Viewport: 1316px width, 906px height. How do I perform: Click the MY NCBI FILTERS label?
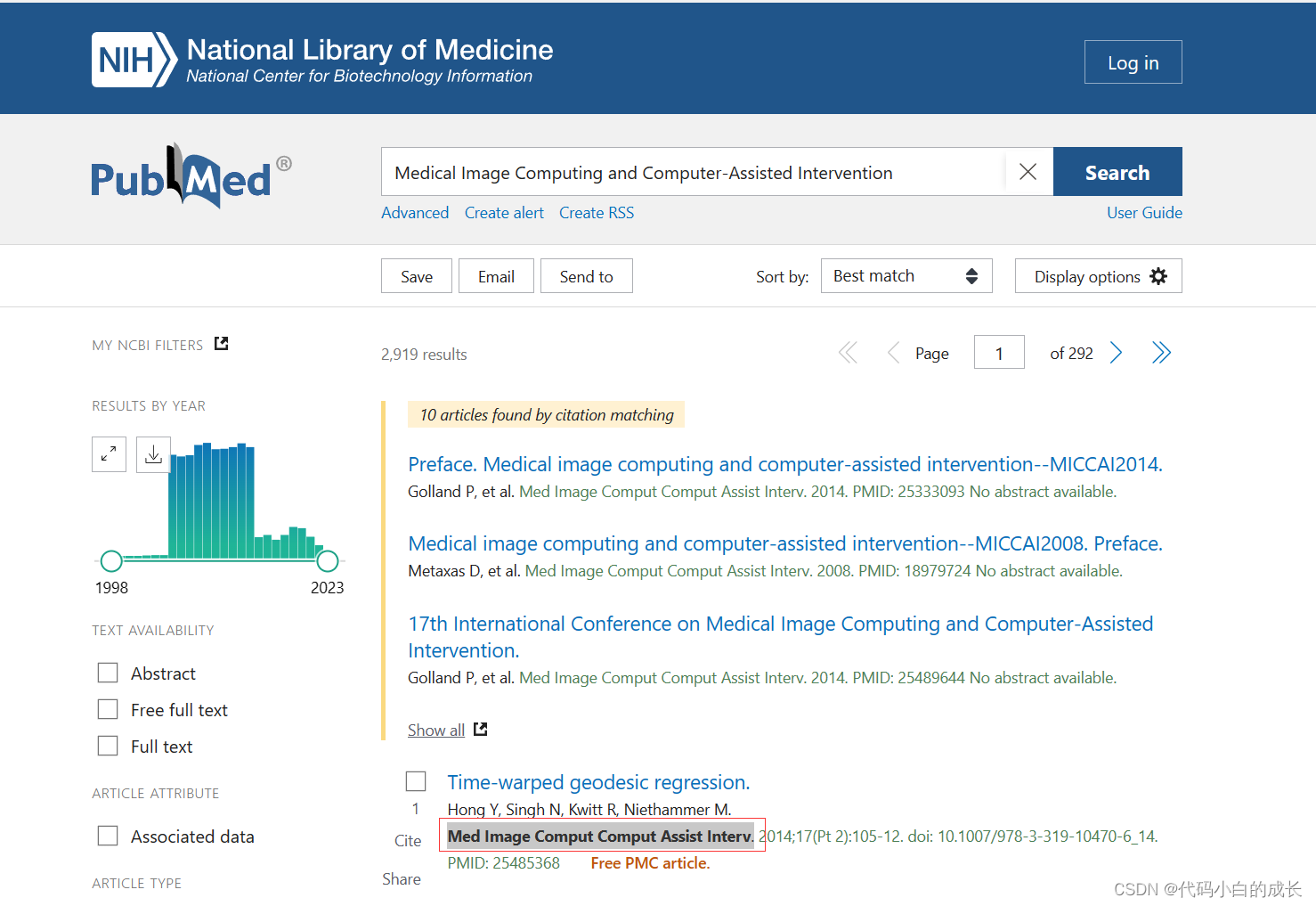click(148, 345)
